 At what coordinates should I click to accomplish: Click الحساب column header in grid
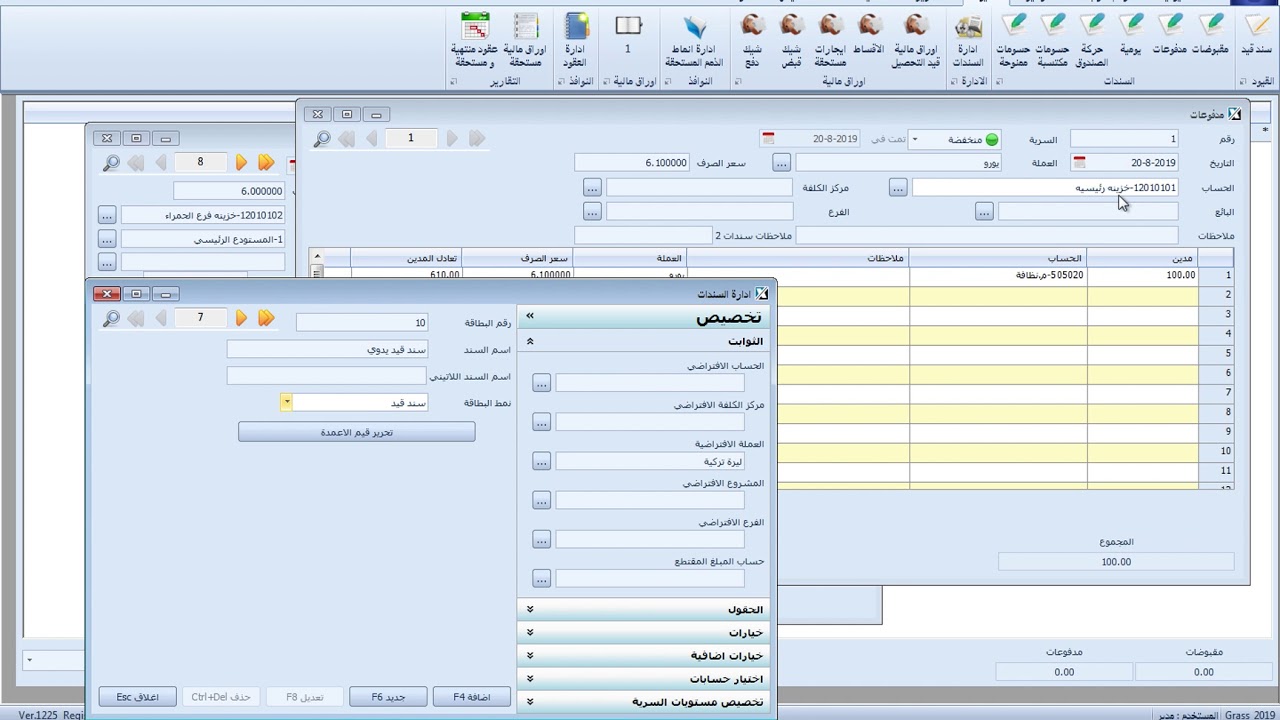(x=998, y=258)
